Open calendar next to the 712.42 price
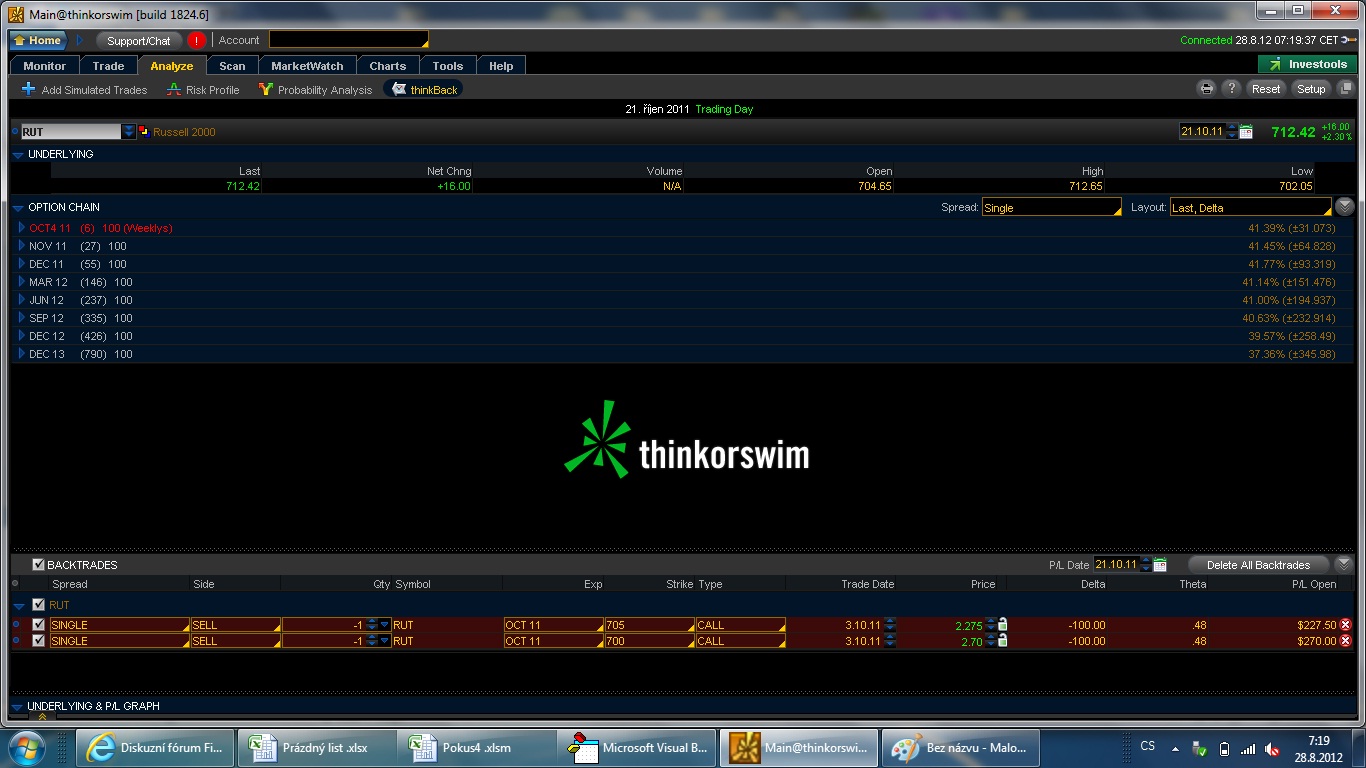Image resolution: width=1366 pixels, height=768 pixels. coord(1246,132)
